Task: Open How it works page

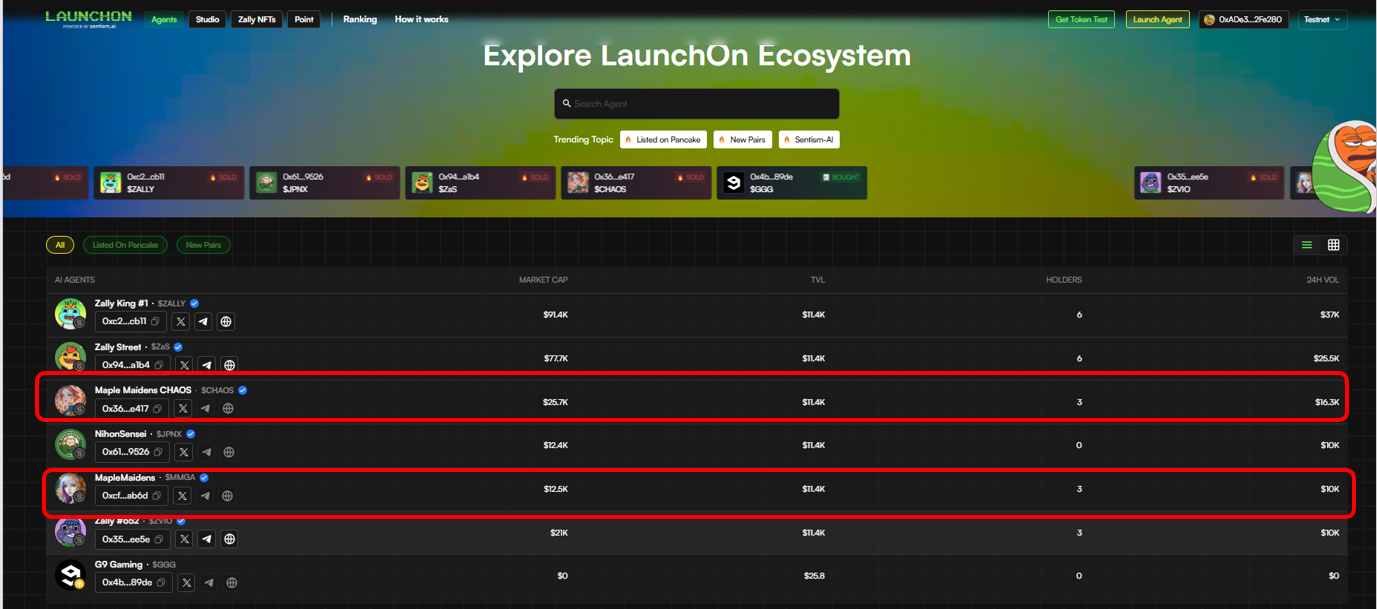Action: coord(421,19)
